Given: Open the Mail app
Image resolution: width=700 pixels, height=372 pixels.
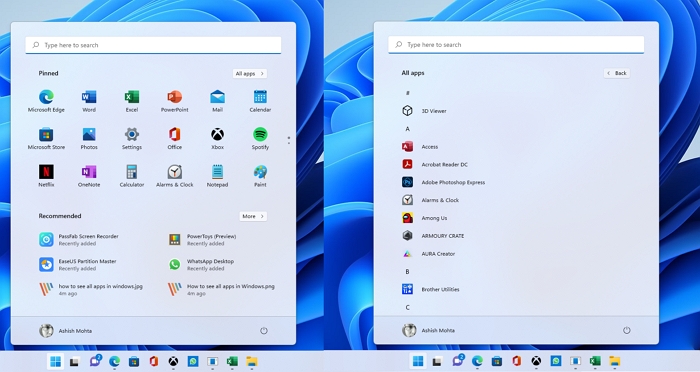Looking at the screenshot, I should coord(217,101).
